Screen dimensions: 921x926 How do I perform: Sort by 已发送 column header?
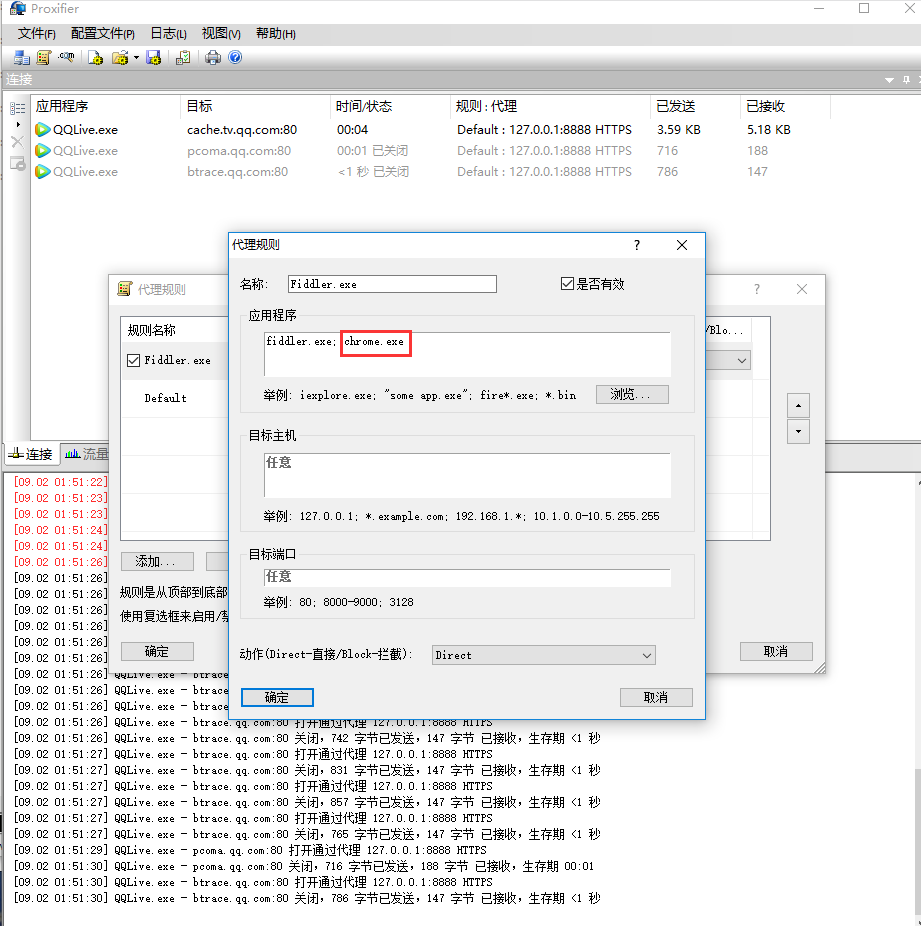pyautogui.click(x=695, y=106)
